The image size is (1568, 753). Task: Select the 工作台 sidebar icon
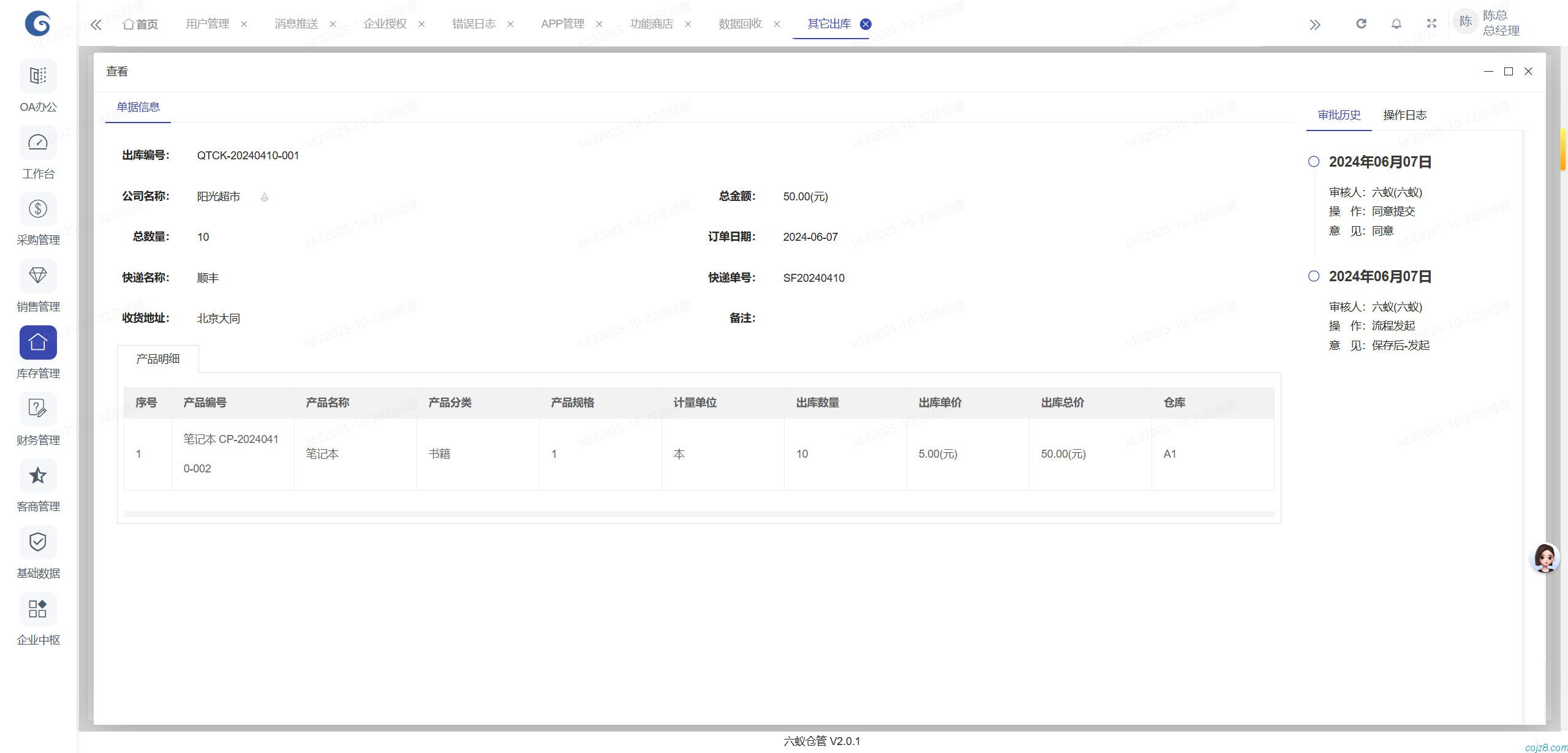click(37, 142)
